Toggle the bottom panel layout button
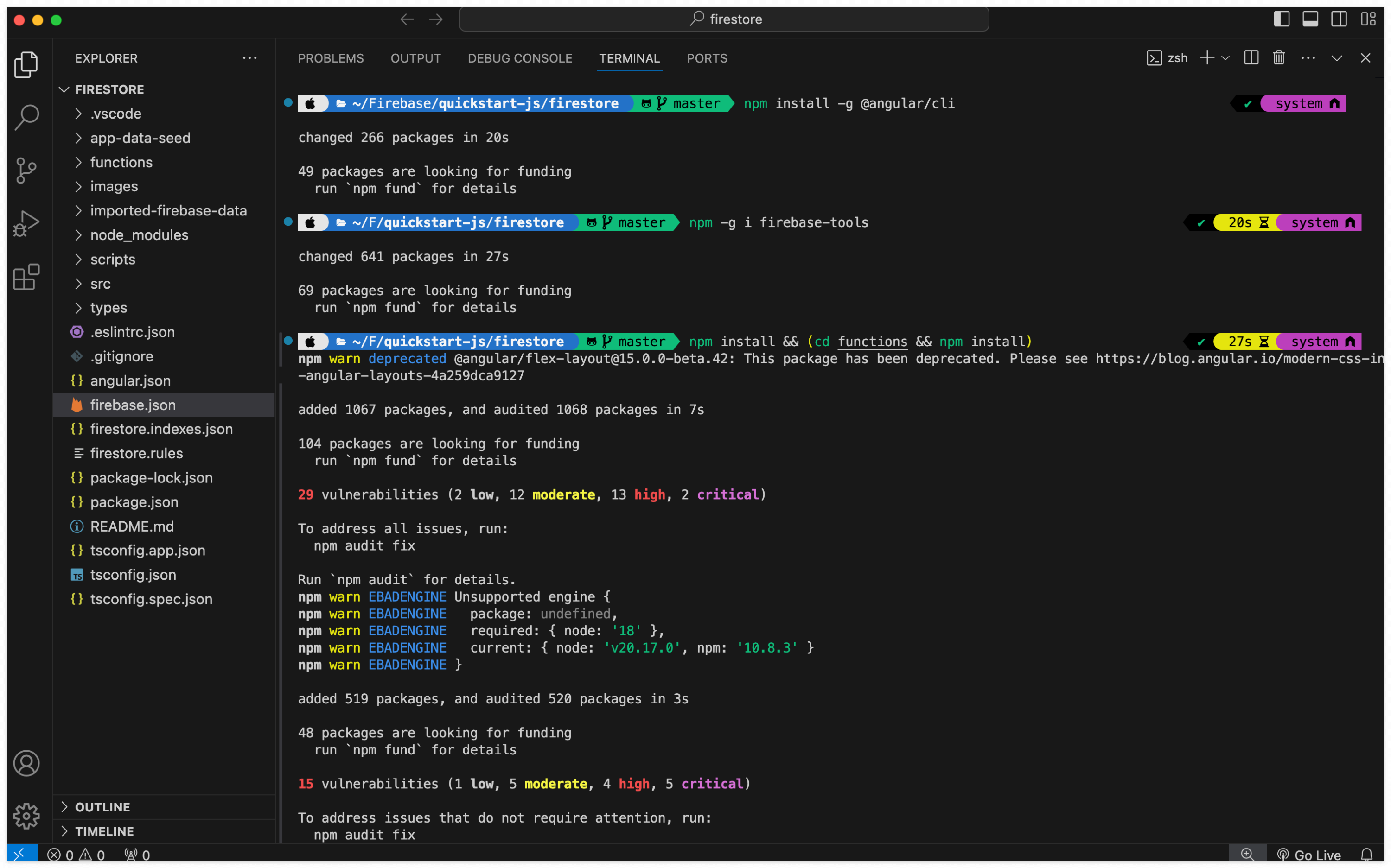The width and height of the screenshot is (1391, 868). point(1310,19)
